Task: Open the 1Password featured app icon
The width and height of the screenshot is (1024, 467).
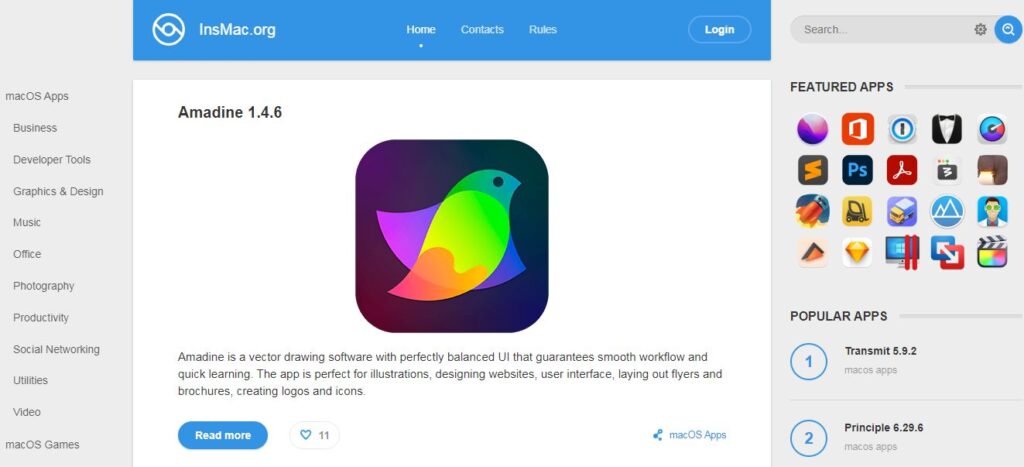Action: (902, 129)
